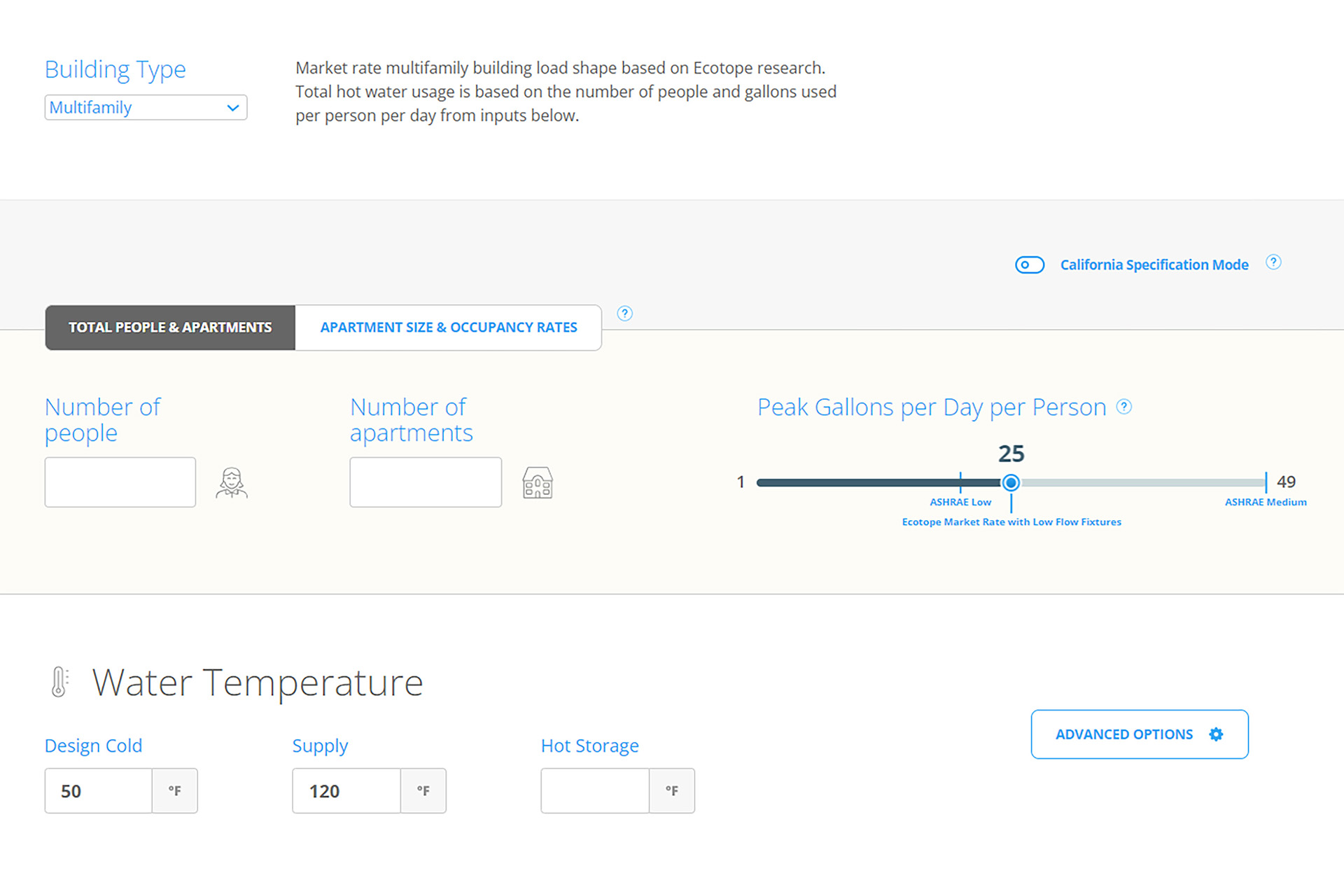Click California Specification Mode label

pyautogui.click(x=1154, y=265)
